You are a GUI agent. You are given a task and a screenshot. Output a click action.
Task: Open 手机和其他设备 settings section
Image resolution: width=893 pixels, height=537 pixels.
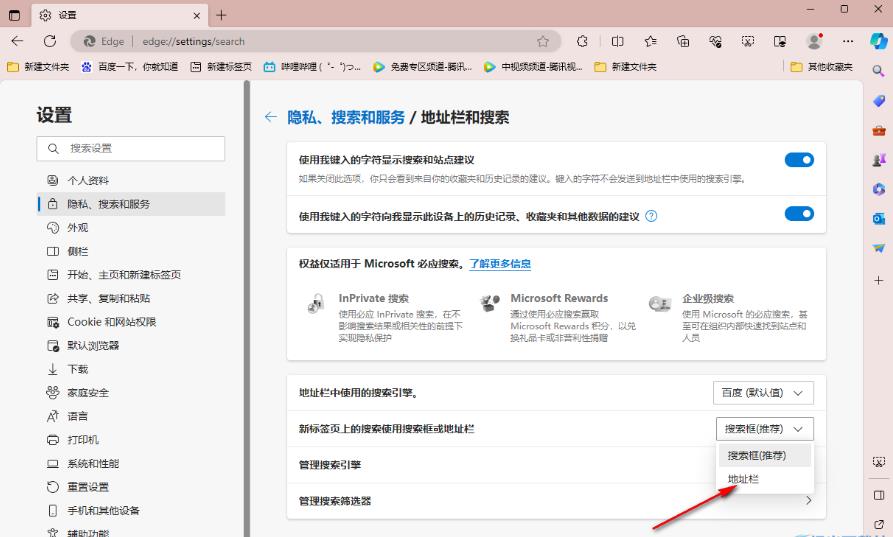tap(131, 511)
